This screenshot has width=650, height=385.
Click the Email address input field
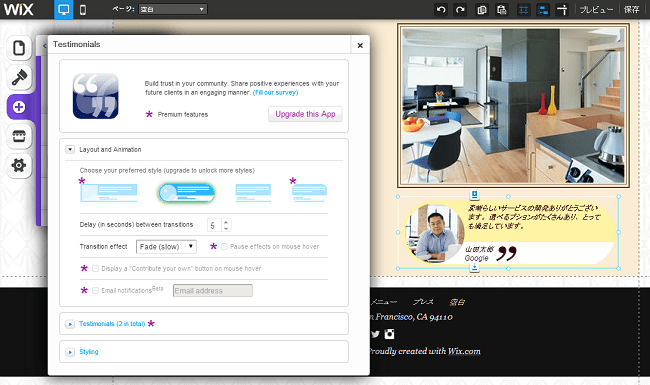coord(213,291)
